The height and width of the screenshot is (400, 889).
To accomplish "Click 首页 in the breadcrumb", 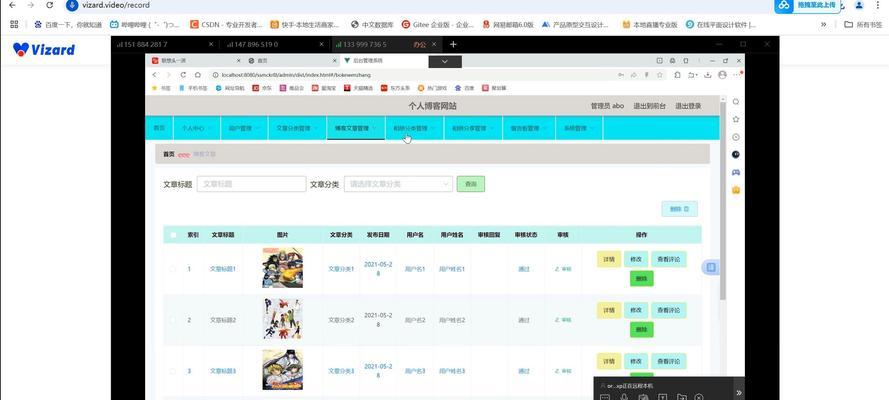I will 169,154.
